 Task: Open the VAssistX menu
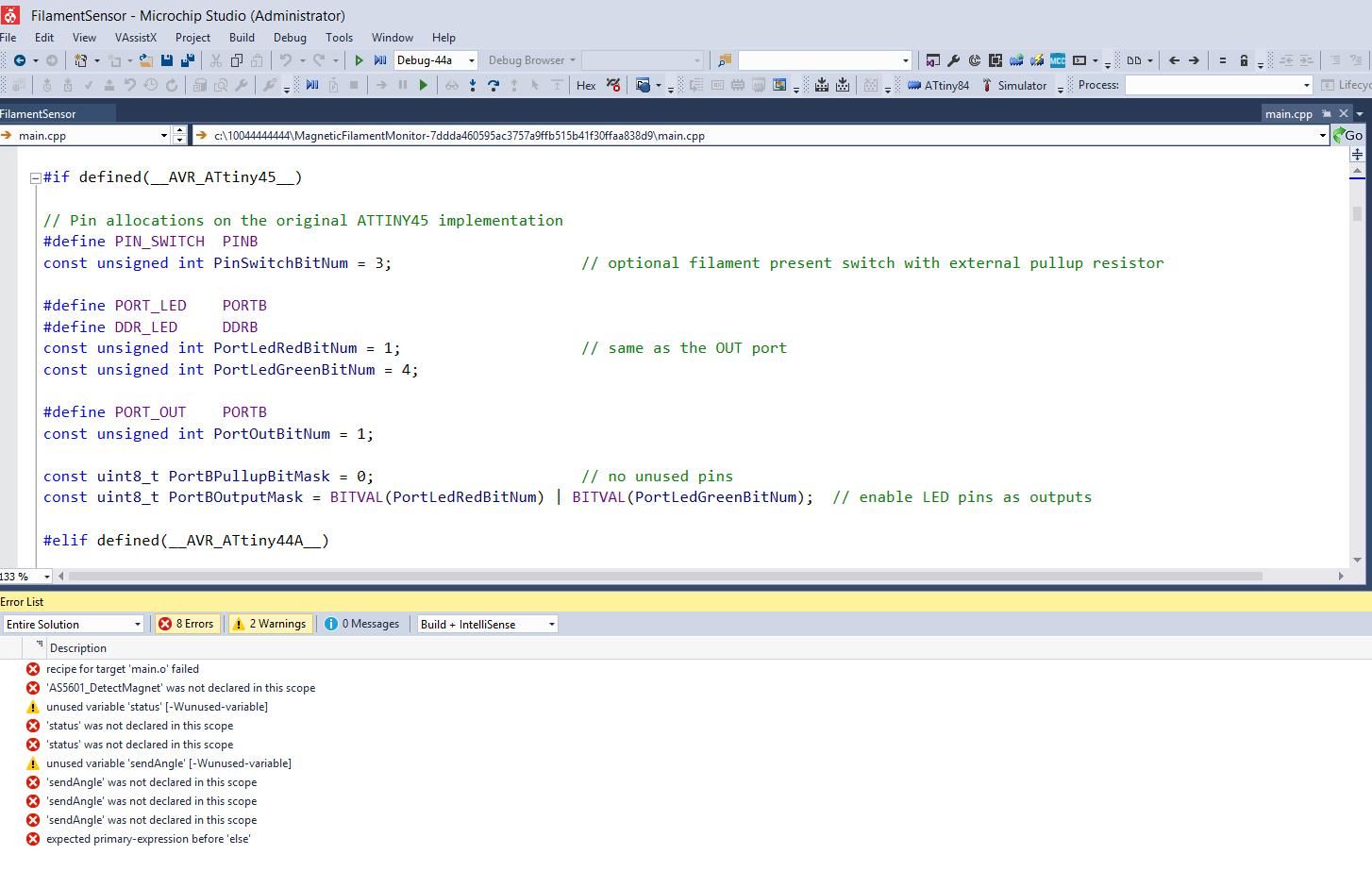pyautogui.click(x=136, y=38)
